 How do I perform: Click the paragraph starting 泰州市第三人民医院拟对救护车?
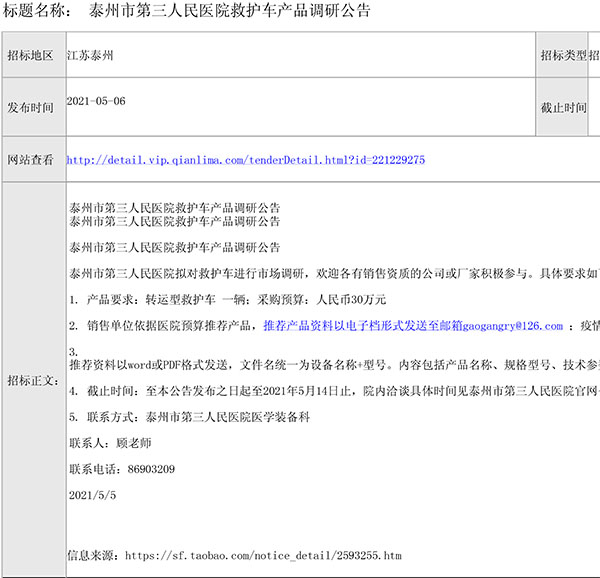tap(334, 274)
